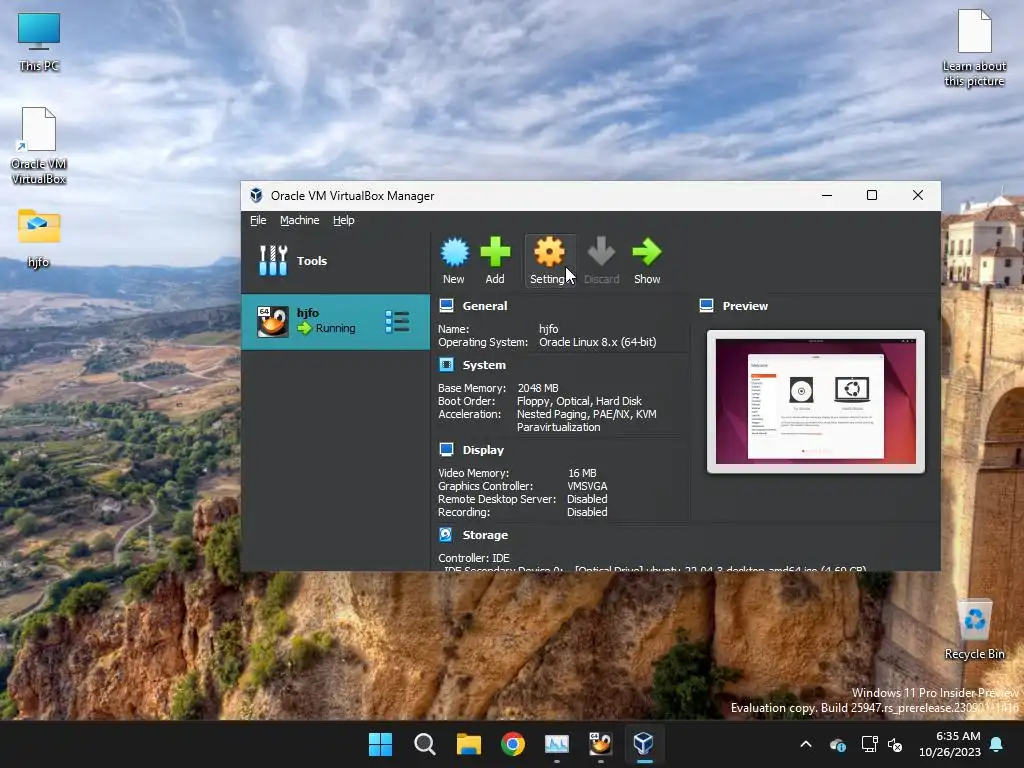Image resolution: width=1024 pixels, height=768 pixels.
Task: Click the System section header
Action: [484, 365]
